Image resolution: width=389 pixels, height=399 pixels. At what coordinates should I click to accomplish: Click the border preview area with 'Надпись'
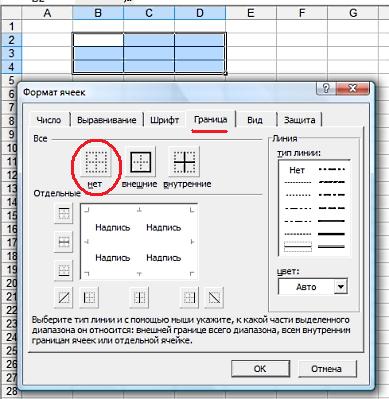click(139, 242)
